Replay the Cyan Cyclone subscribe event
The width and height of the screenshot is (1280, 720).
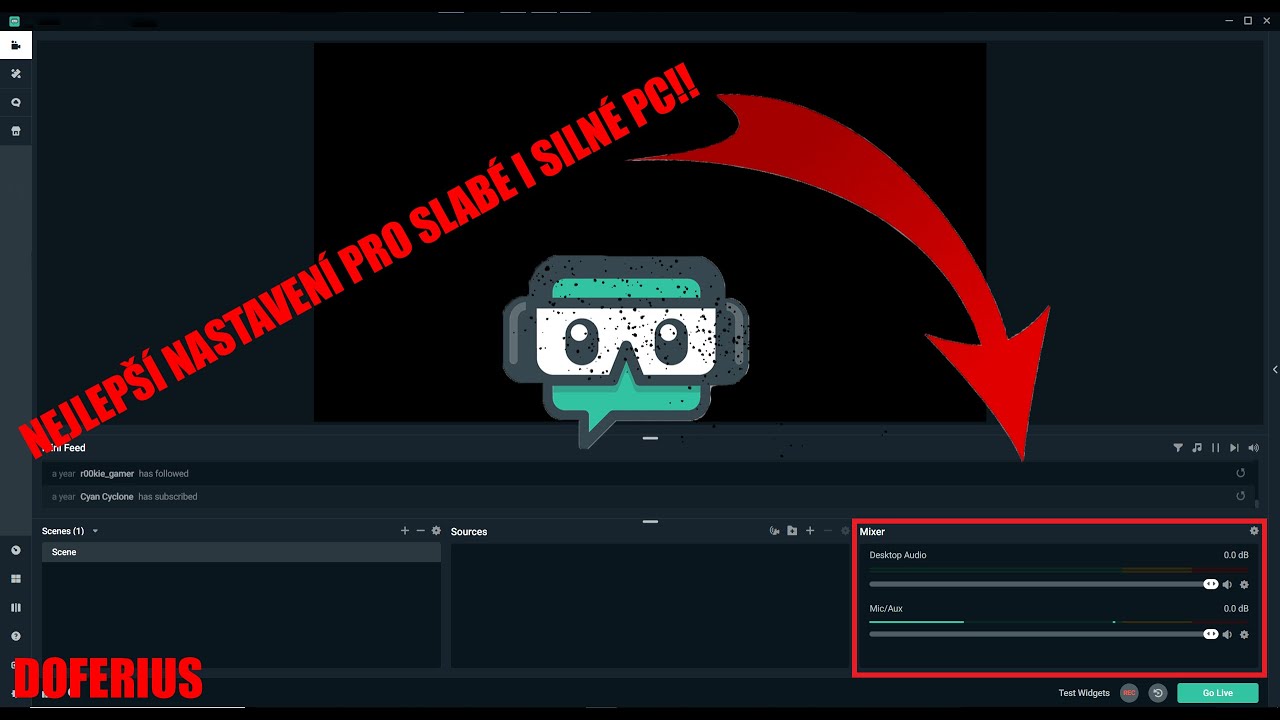tap(1241, 496)
